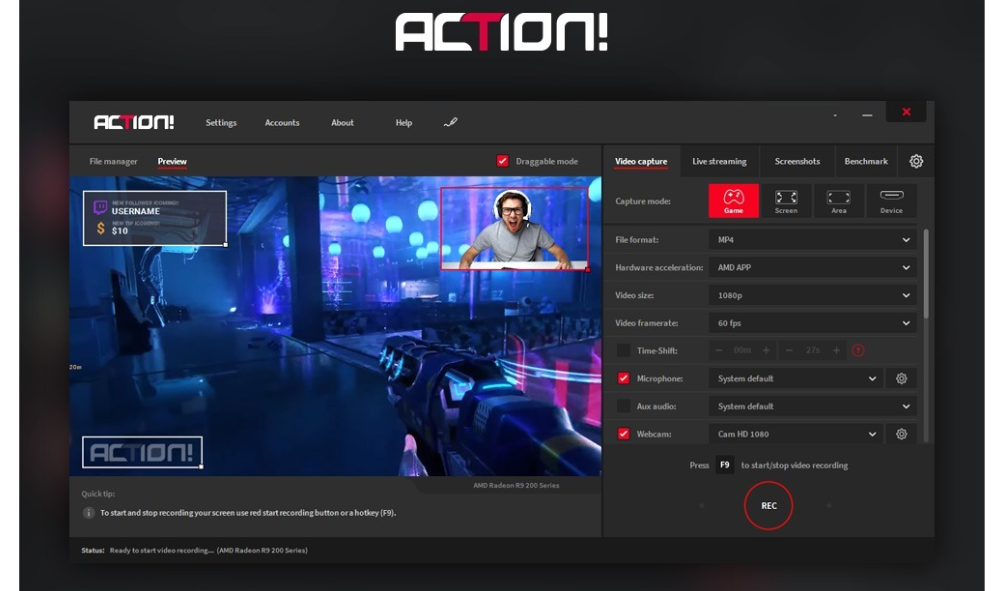Open general settings gear beside Benchmark

(916, 161)
